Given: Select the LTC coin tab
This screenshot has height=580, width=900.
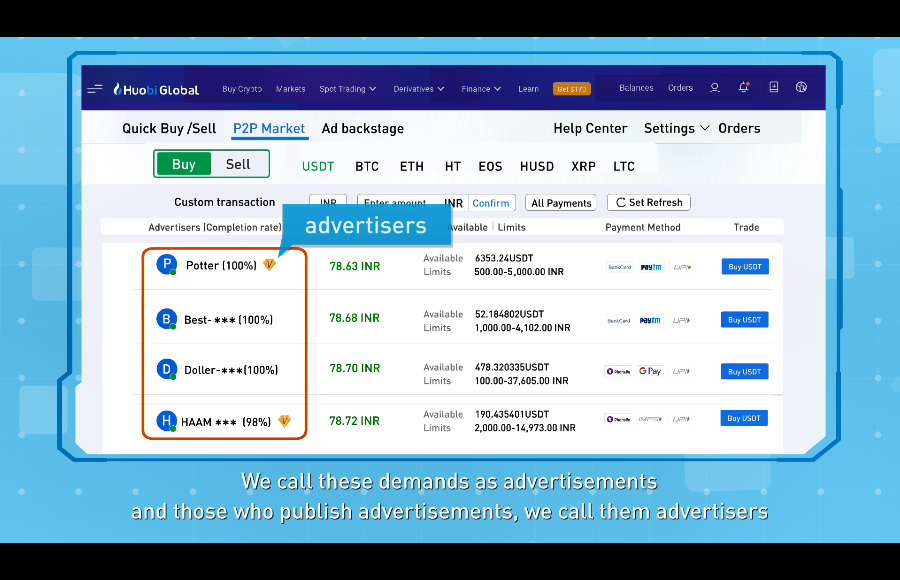Looking at the screenshot, I should (624, 167).
